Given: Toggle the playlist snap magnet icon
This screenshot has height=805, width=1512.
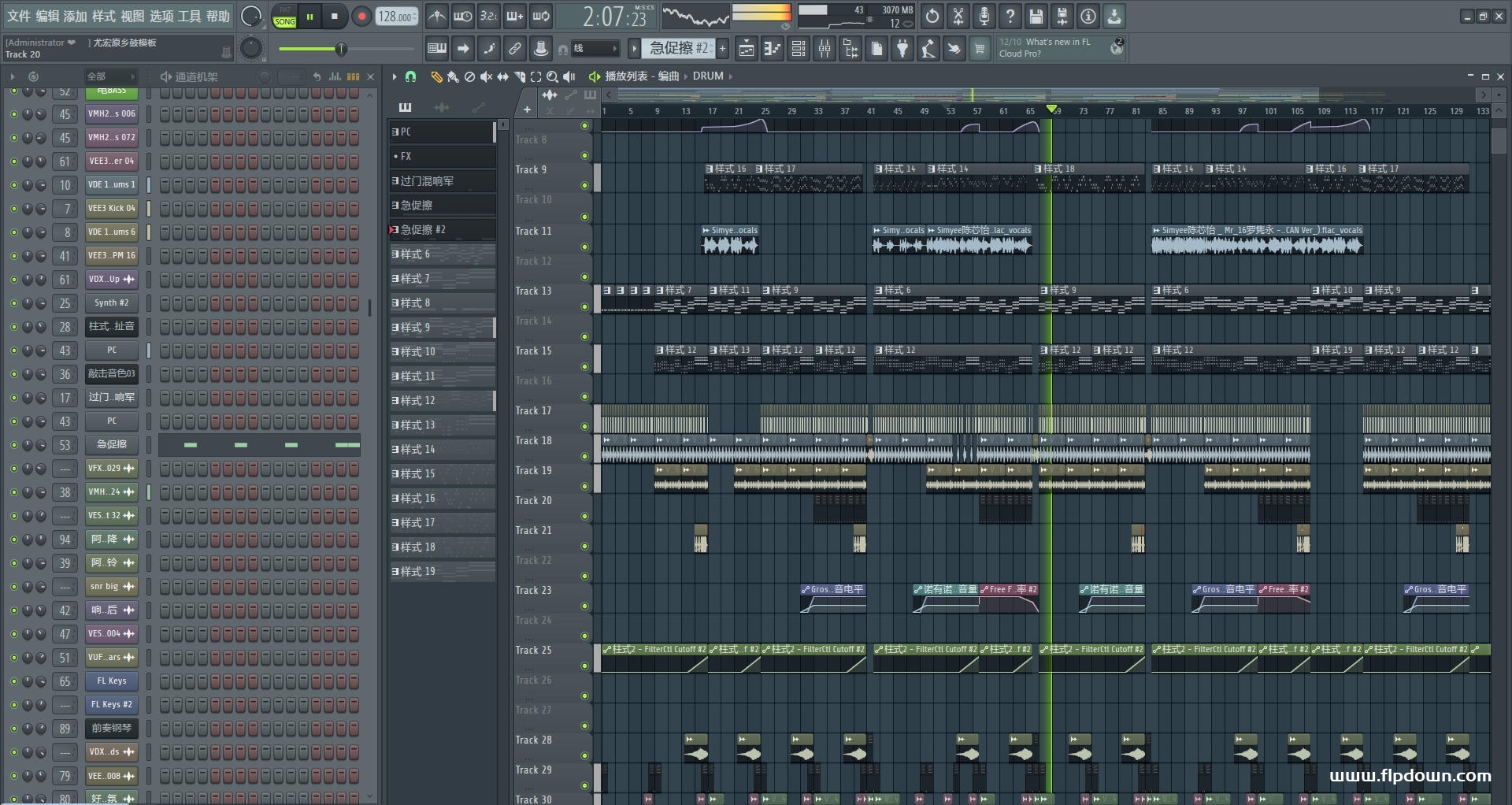Looking at the screenshot, I should coord(410,76).
